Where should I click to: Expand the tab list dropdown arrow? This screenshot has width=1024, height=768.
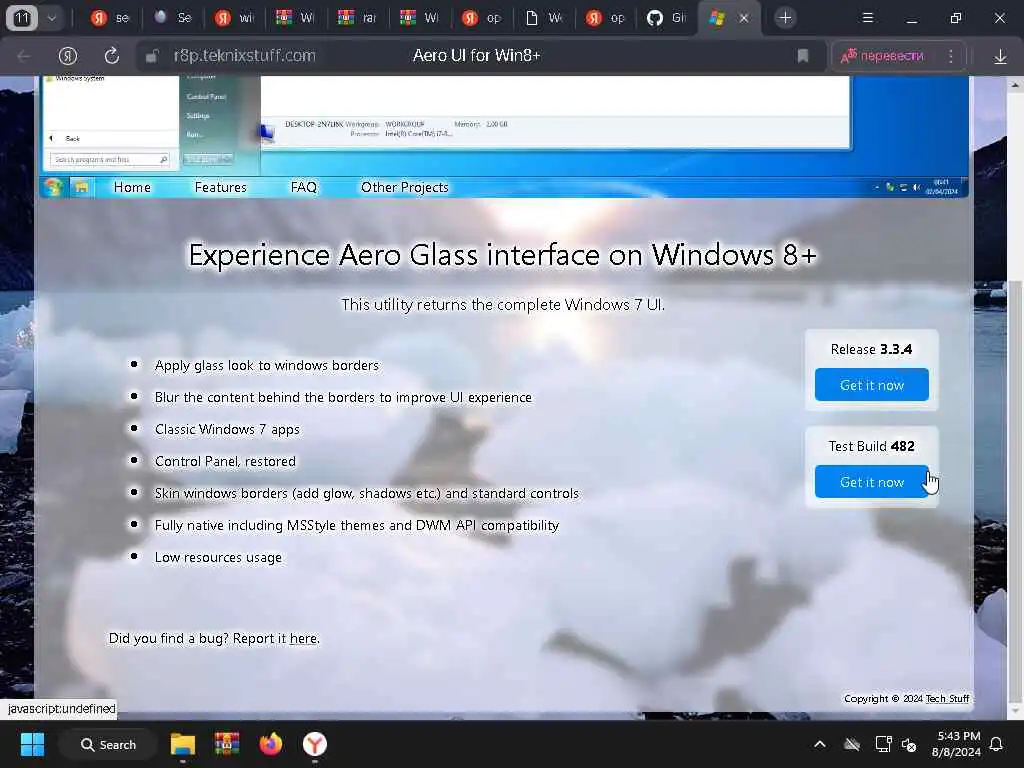(x=52, y=18)
